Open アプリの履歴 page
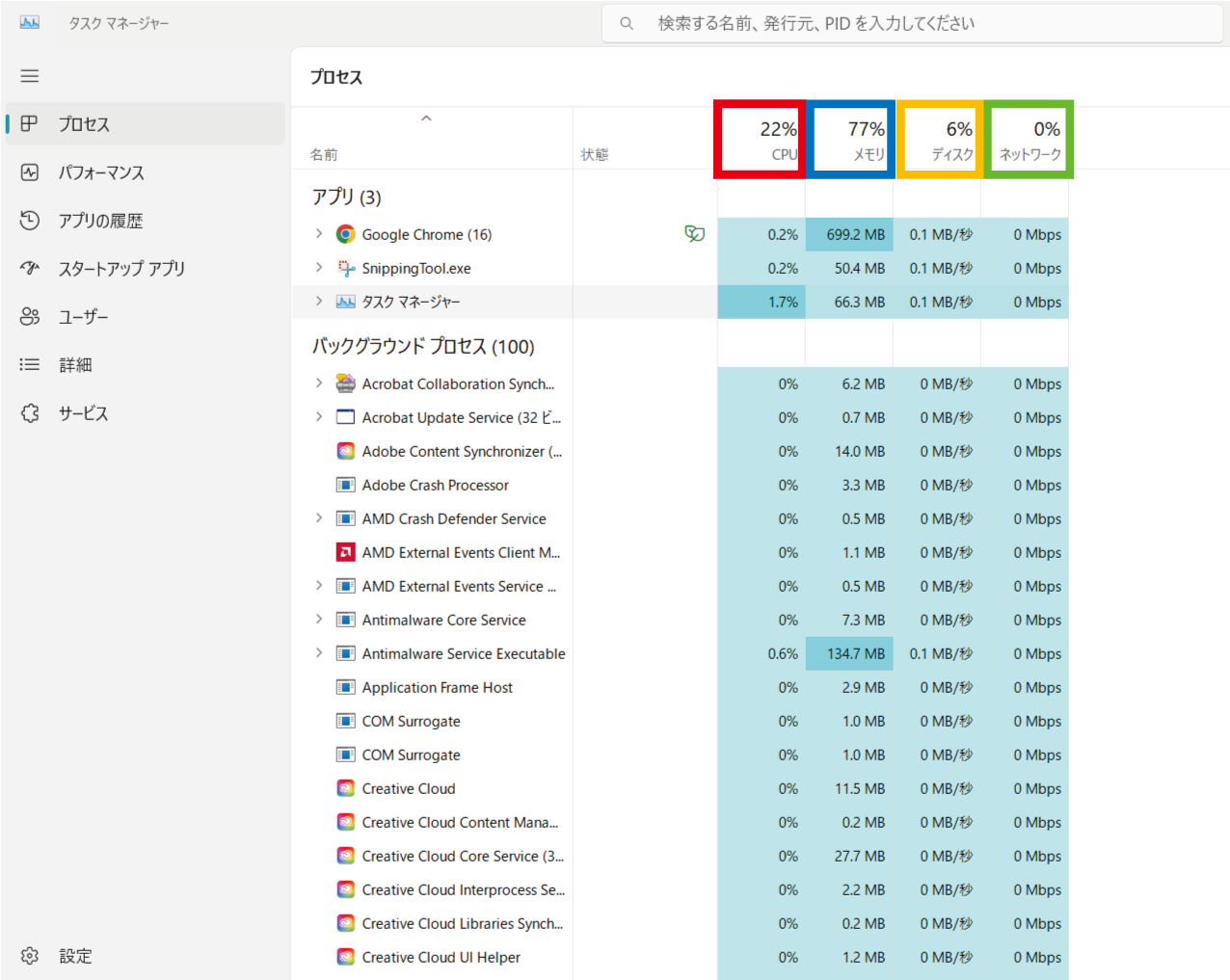The height and width of the screenshot is (980, 1230). tap(146, 221)
